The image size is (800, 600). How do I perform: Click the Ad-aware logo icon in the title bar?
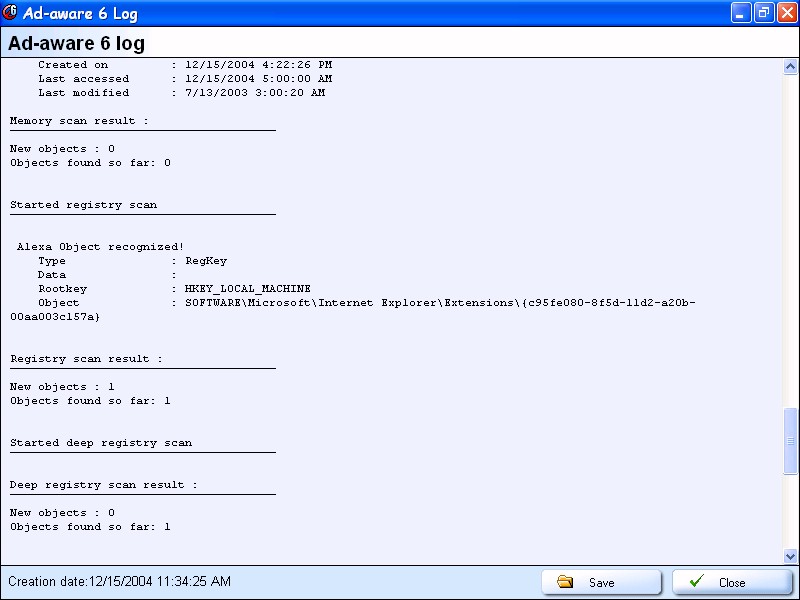[10, 12]
